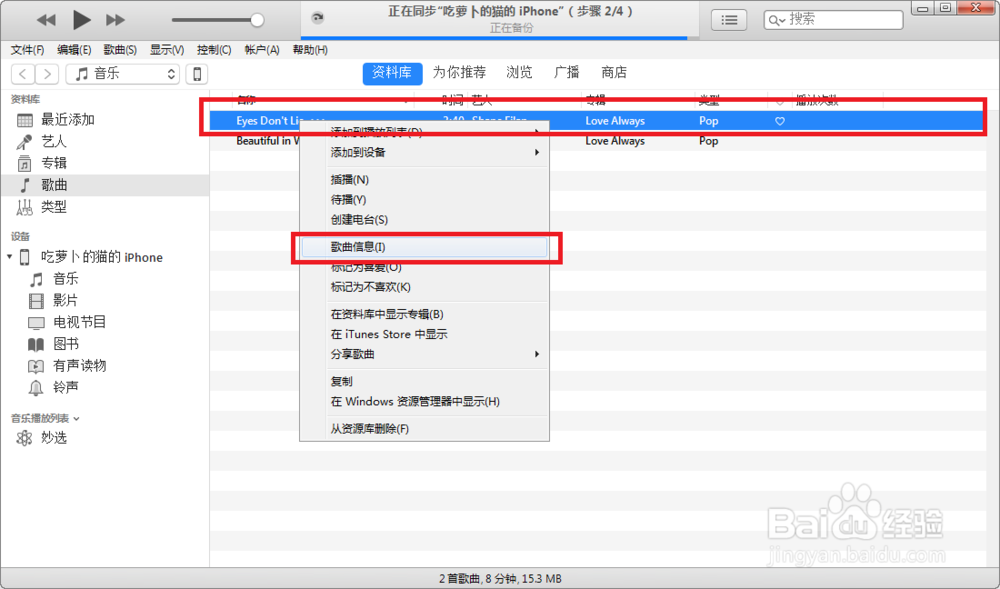The height and width of the screenshot is (589, 1000).
Task: Switch to the 浏览 tab
Action: pyautogui.click(x=519, y=73)
